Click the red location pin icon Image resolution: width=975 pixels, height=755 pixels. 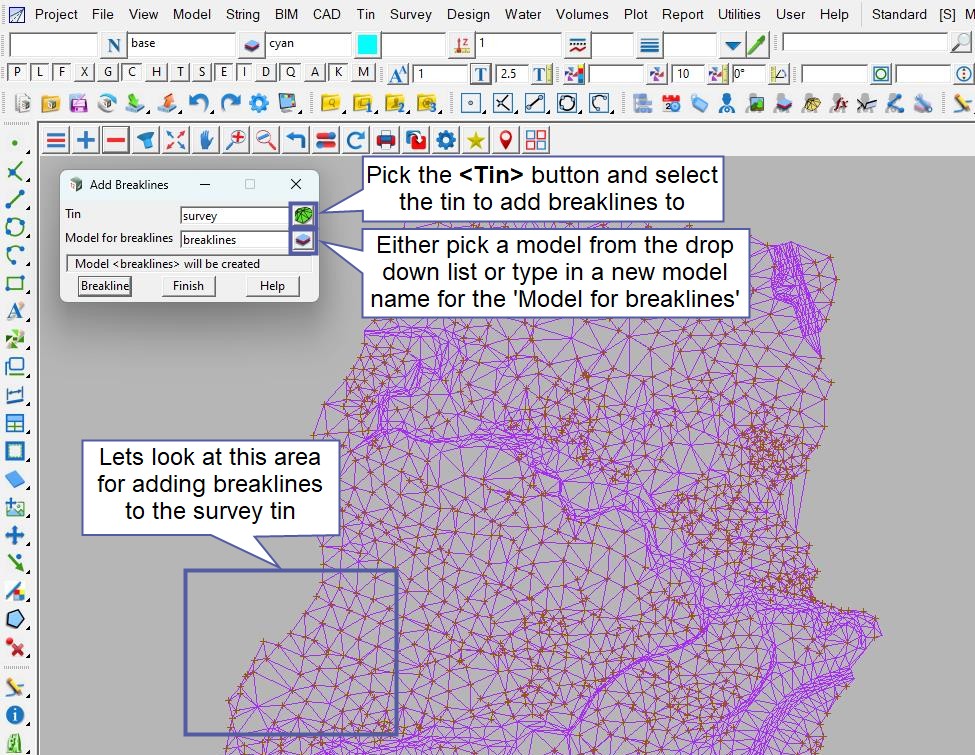(x=506, y=140)
